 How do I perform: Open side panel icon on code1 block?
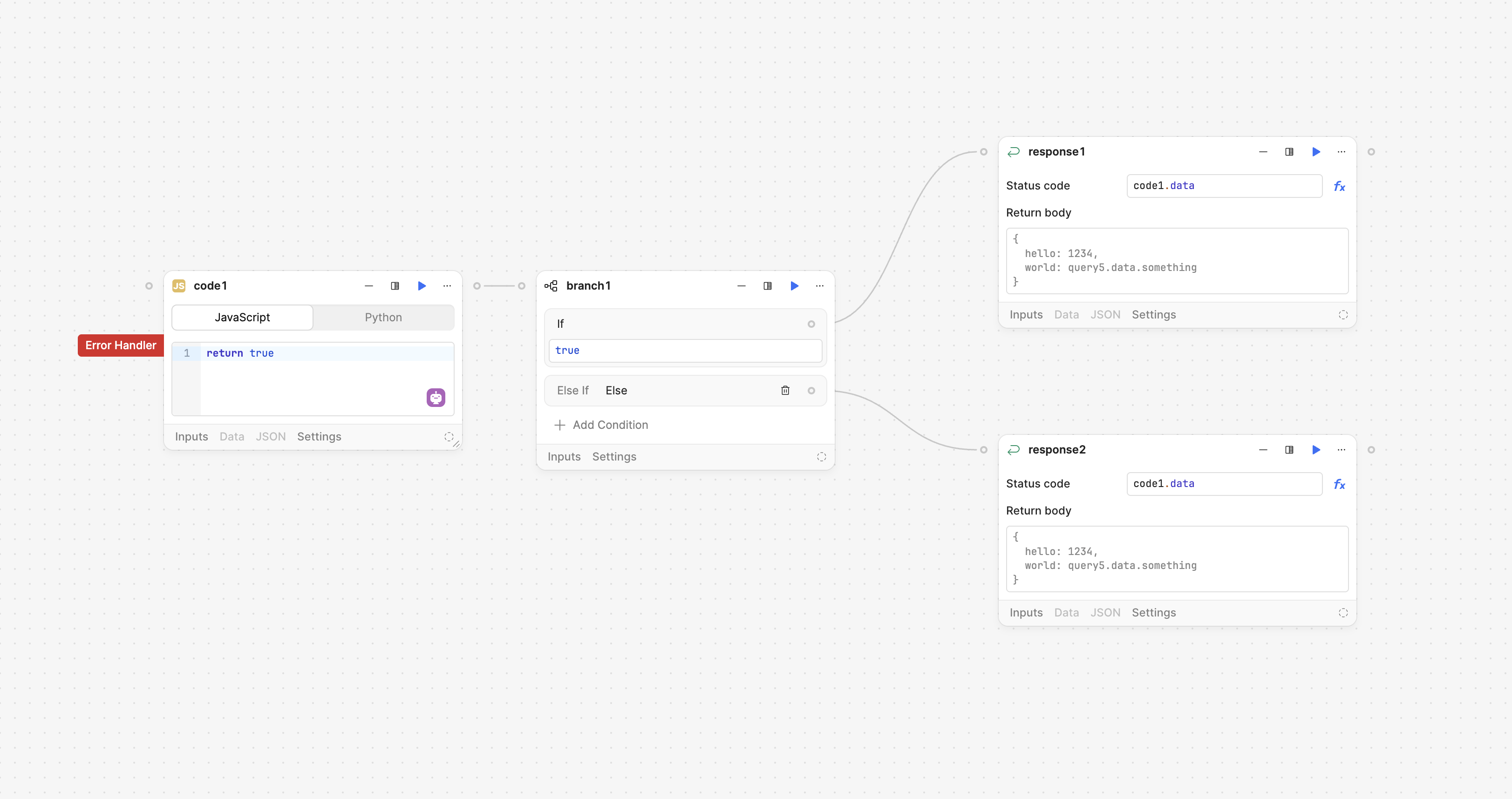pos(395,286)
